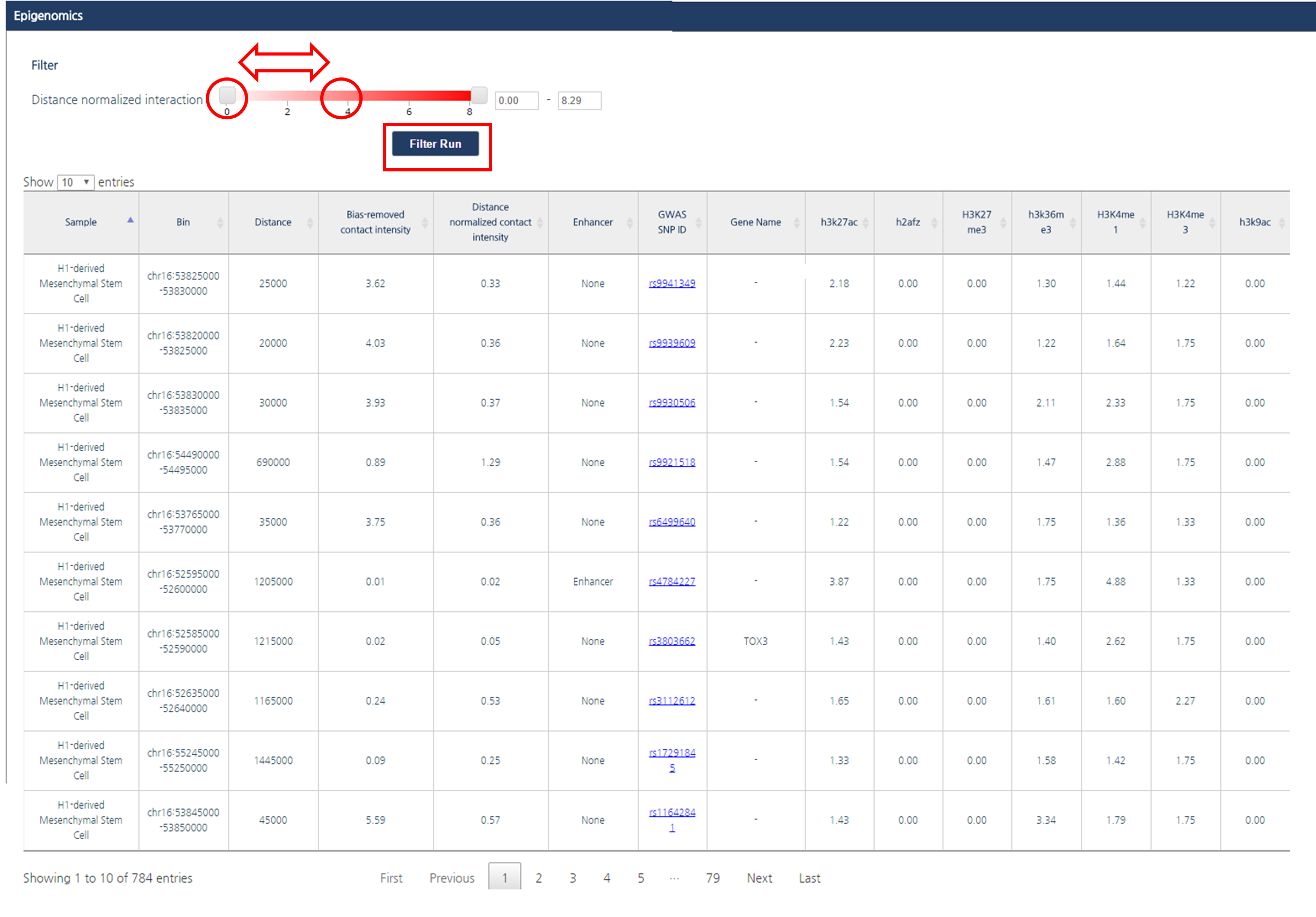Image resolution: width=1316 pixels, height=917 pixels.
Task: Select pagination page 1
Action: 505,877
